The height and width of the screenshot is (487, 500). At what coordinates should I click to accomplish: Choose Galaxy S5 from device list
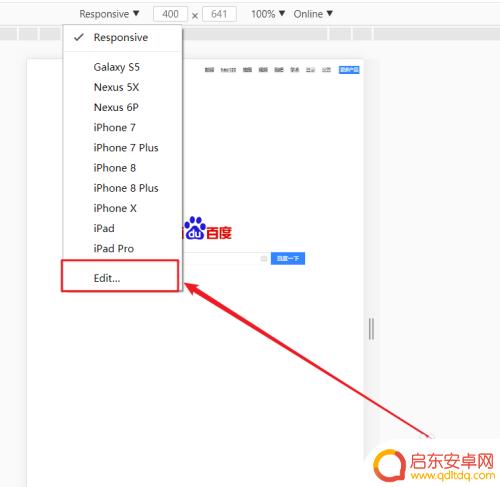(122, 67)
